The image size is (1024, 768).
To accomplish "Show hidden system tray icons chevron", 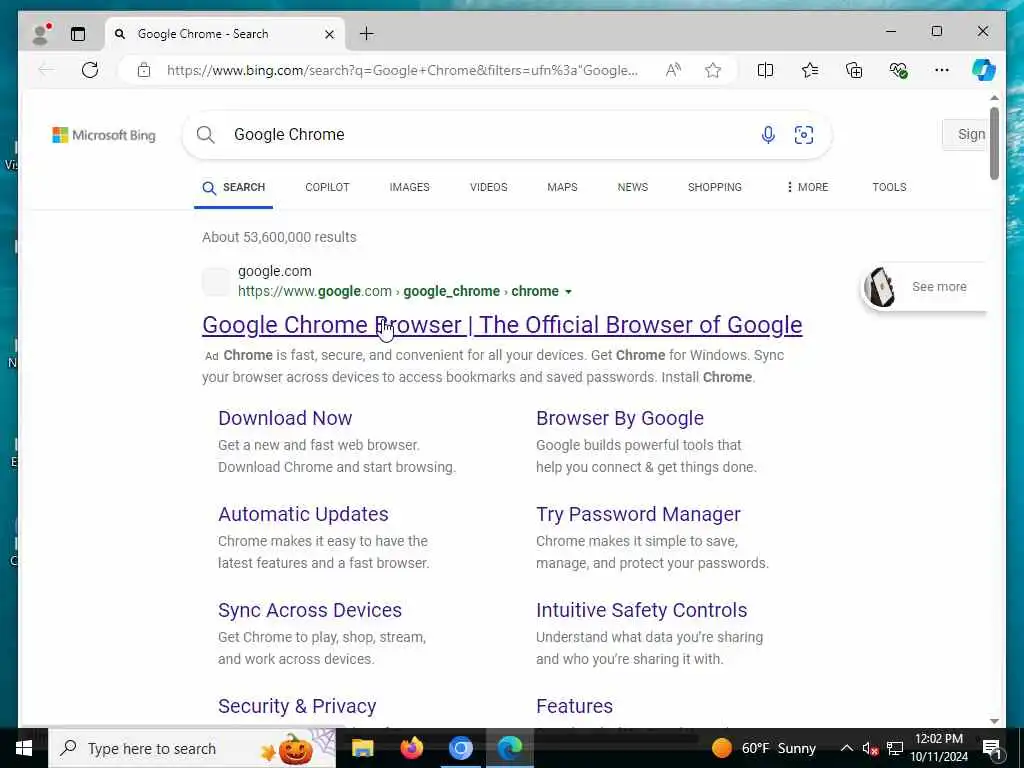I will [x=846, y=748].
